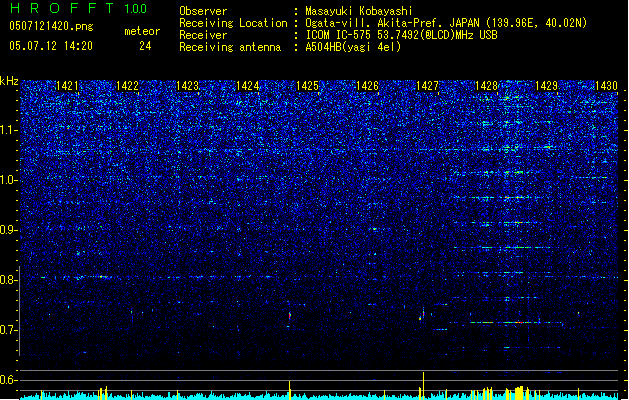Click the 1421 time axis label

pos(67,86)
